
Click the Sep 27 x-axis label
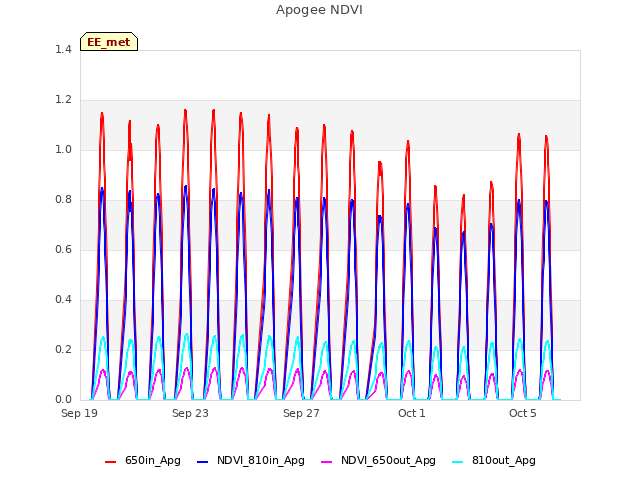[301, 413]
